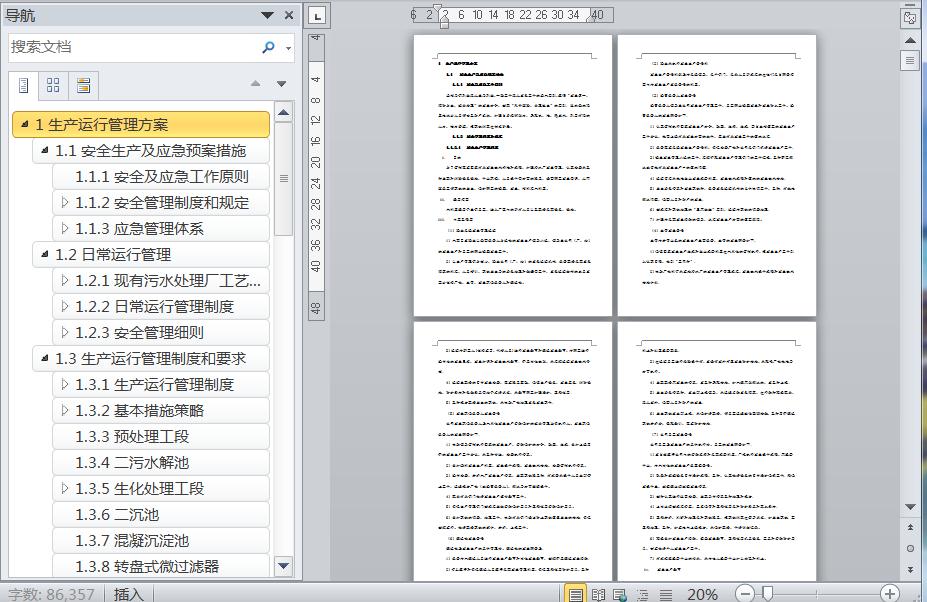
Task: Expand the 1.3.1 生产运行管理制度 heading
Action: point(64,384)
